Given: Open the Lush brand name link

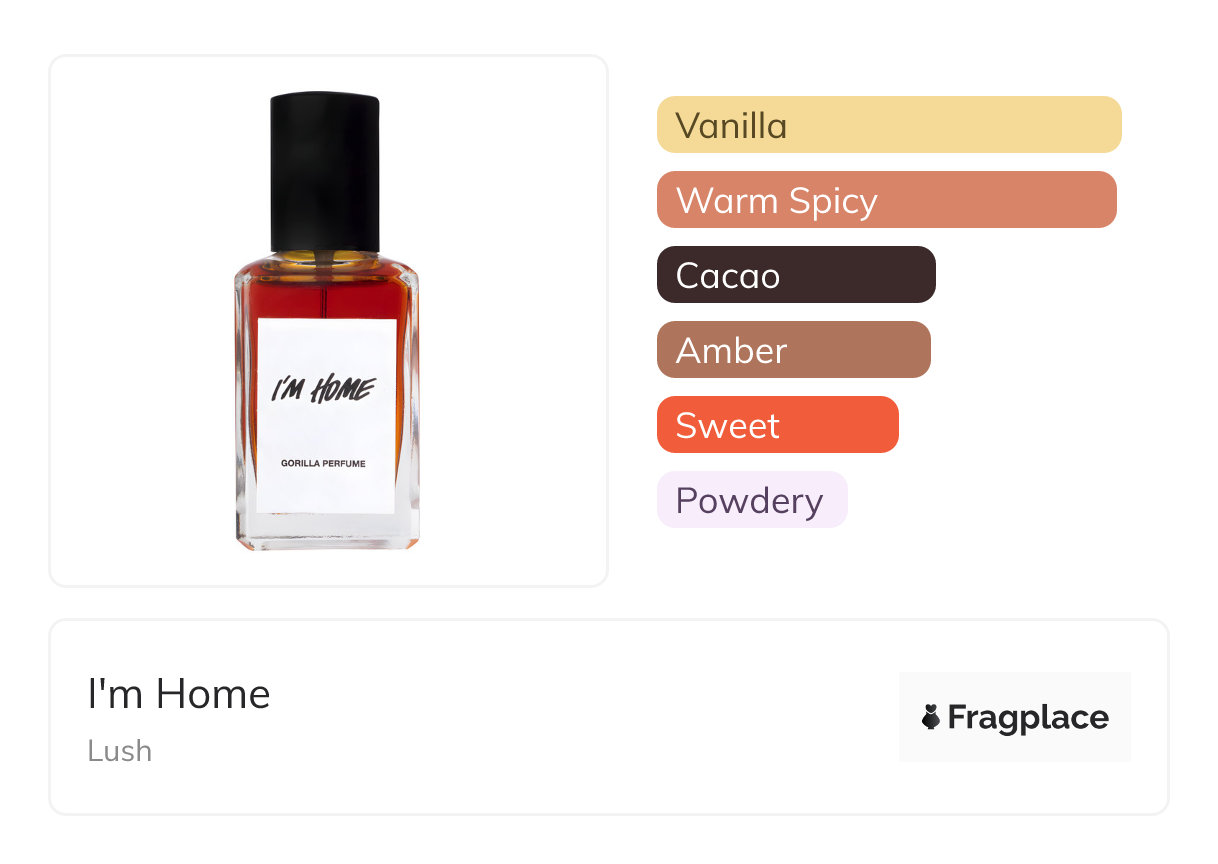Looking at the screenshot, I should point(120,751).
